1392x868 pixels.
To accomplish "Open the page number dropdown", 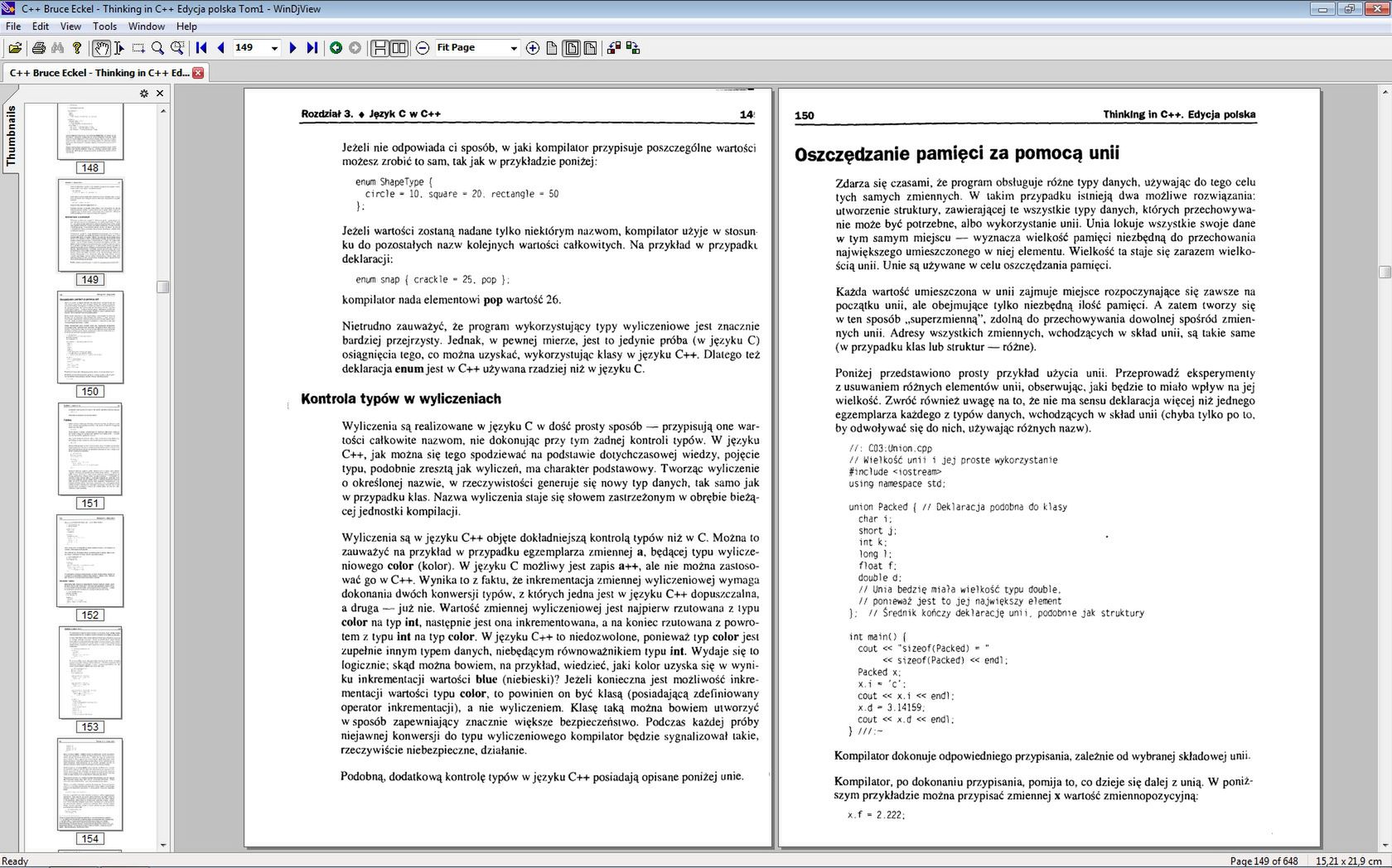I will point(274,48).
